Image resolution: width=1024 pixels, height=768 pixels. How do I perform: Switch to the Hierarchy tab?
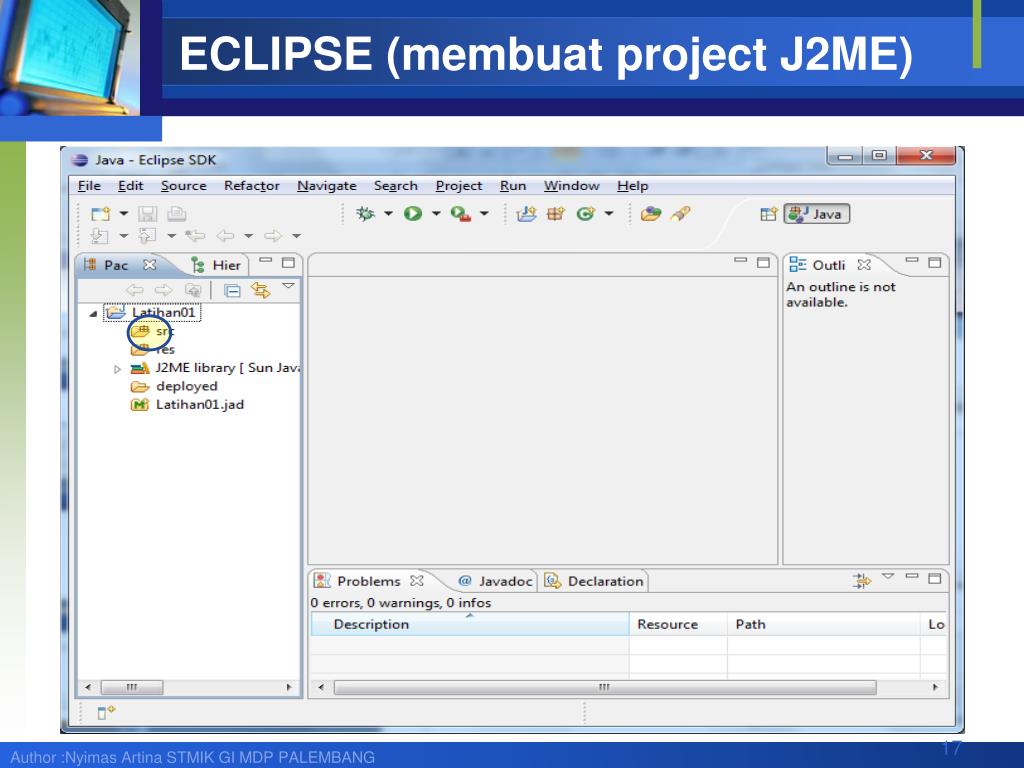click(216, 265)
